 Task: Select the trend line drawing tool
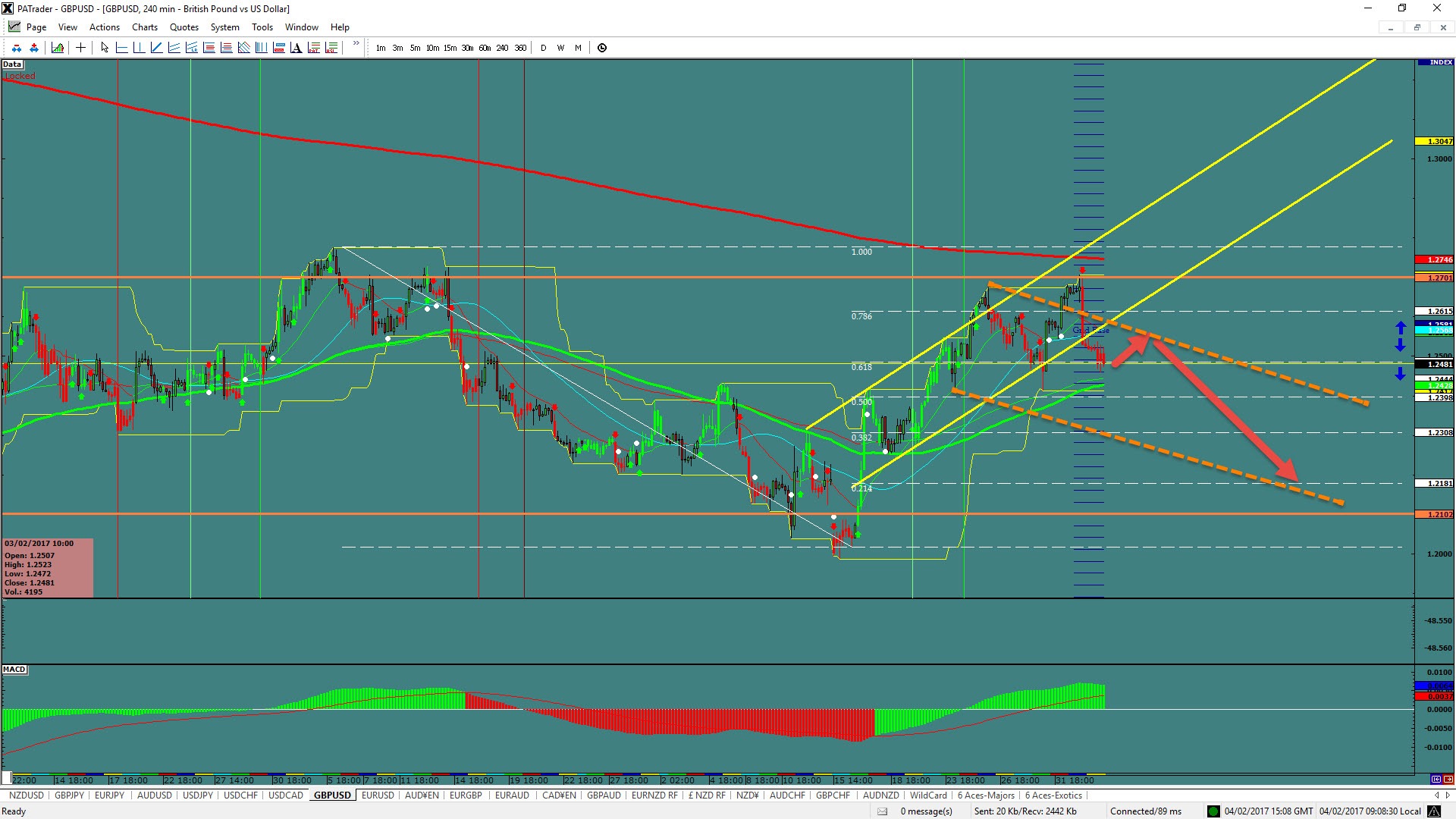pos(156,48)
